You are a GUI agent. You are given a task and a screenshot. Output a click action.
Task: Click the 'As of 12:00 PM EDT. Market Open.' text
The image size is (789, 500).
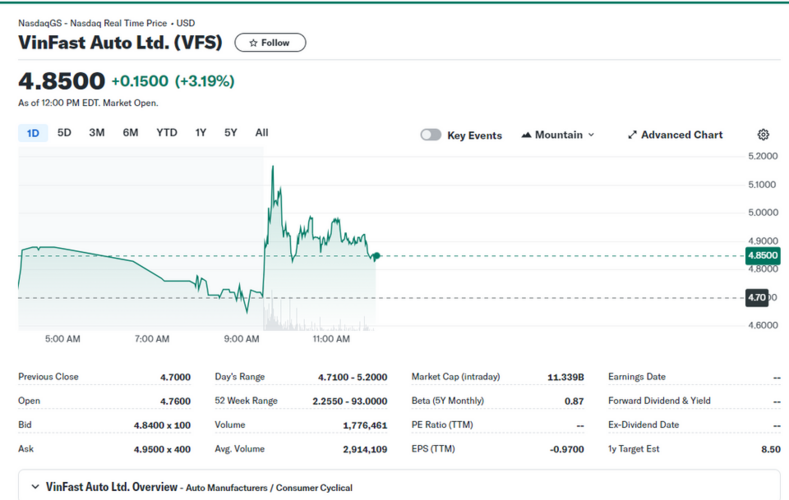click(88, 103)
